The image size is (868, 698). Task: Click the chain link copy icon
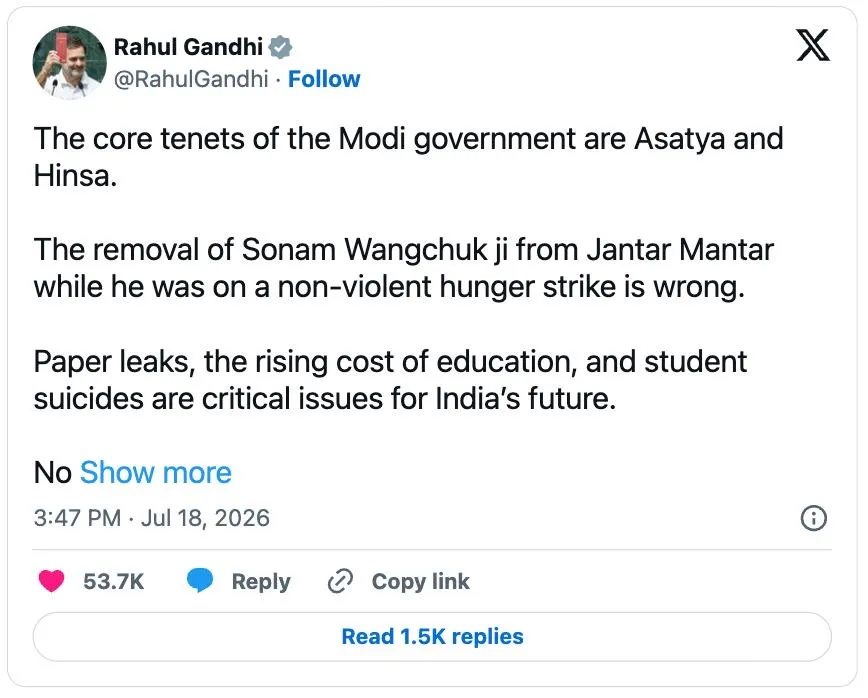tap(340, 581)
